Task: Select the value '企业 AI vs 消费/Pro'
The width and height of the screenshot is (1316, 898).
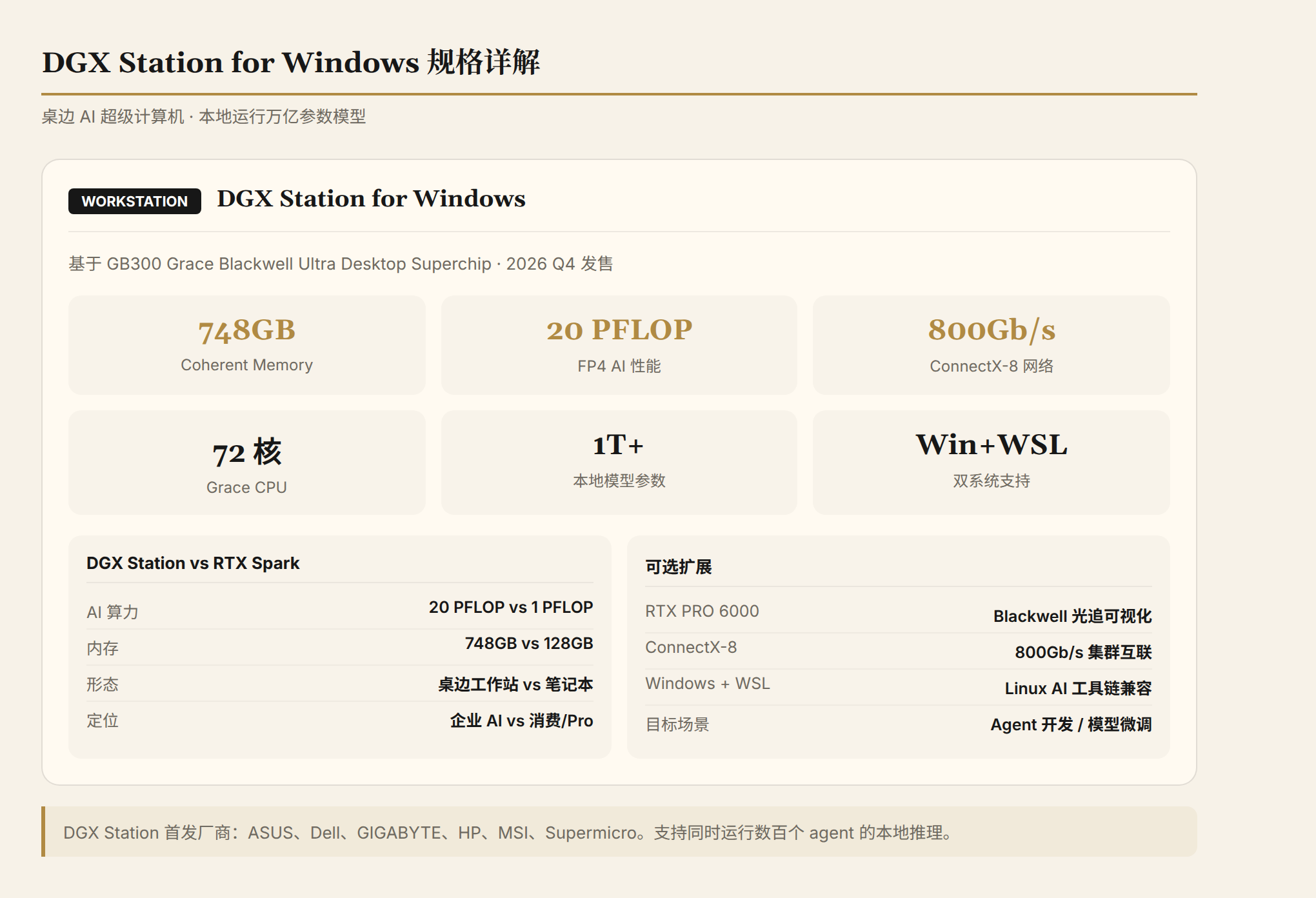Action: [x=522, y=721]
